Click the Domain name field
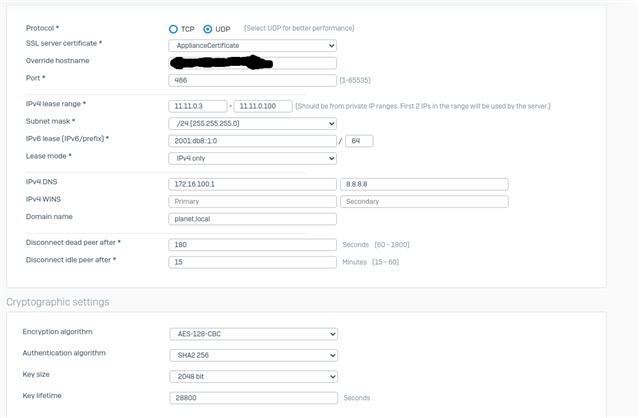The image size is (639, 418). coord(252,219)
